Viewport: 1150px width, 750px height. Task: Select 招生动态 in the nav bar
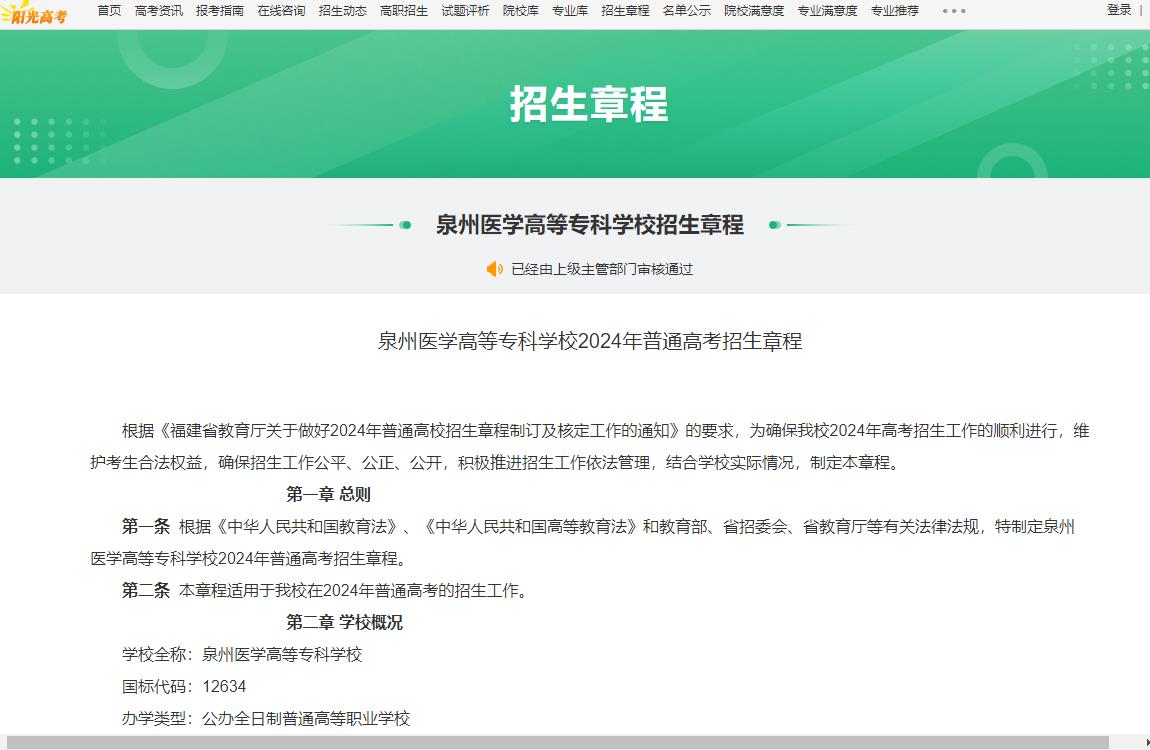343,11
